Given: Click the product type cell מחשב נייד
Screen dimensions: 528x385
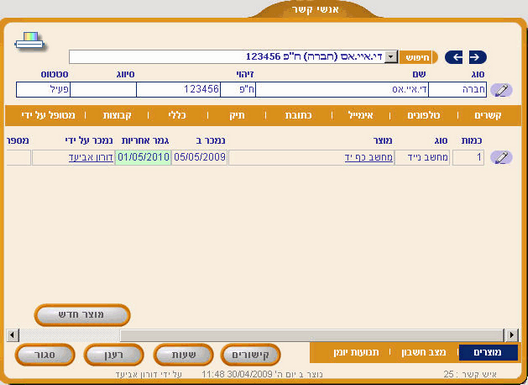Looking at the screenshot, I should [x=422, y=158].
